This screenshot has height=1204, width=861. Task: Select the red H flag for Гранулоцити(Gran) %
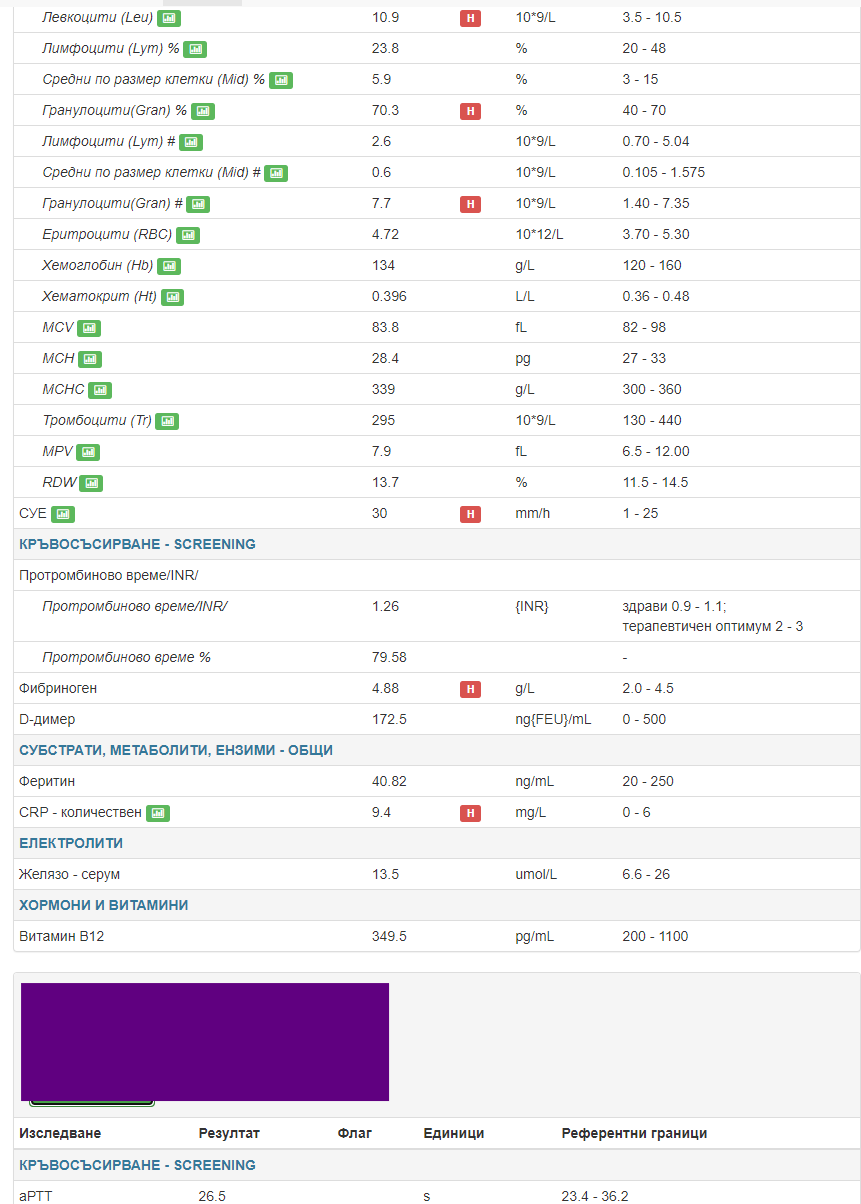(x=470, y=111)
